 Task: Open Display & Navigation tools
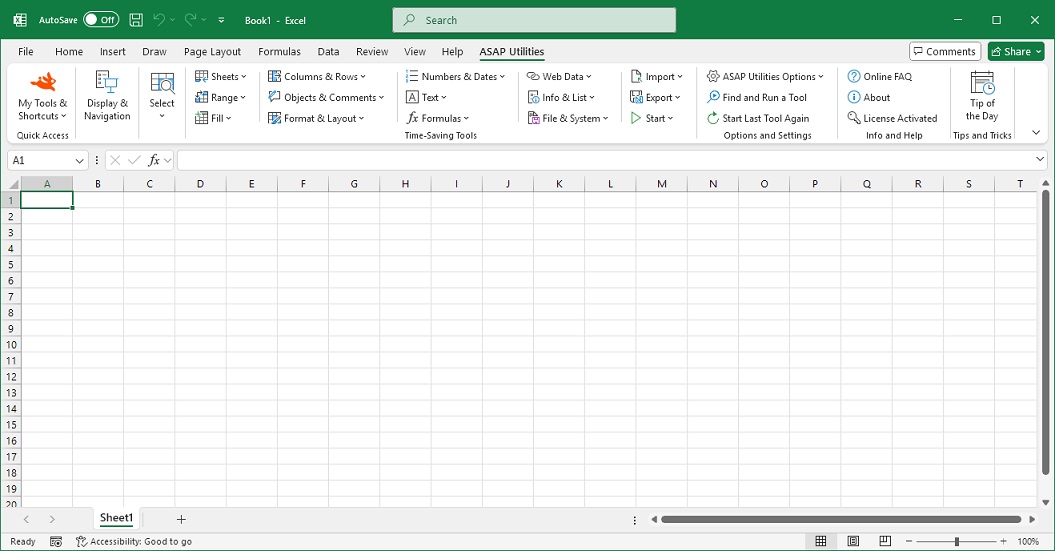(107, 96)
